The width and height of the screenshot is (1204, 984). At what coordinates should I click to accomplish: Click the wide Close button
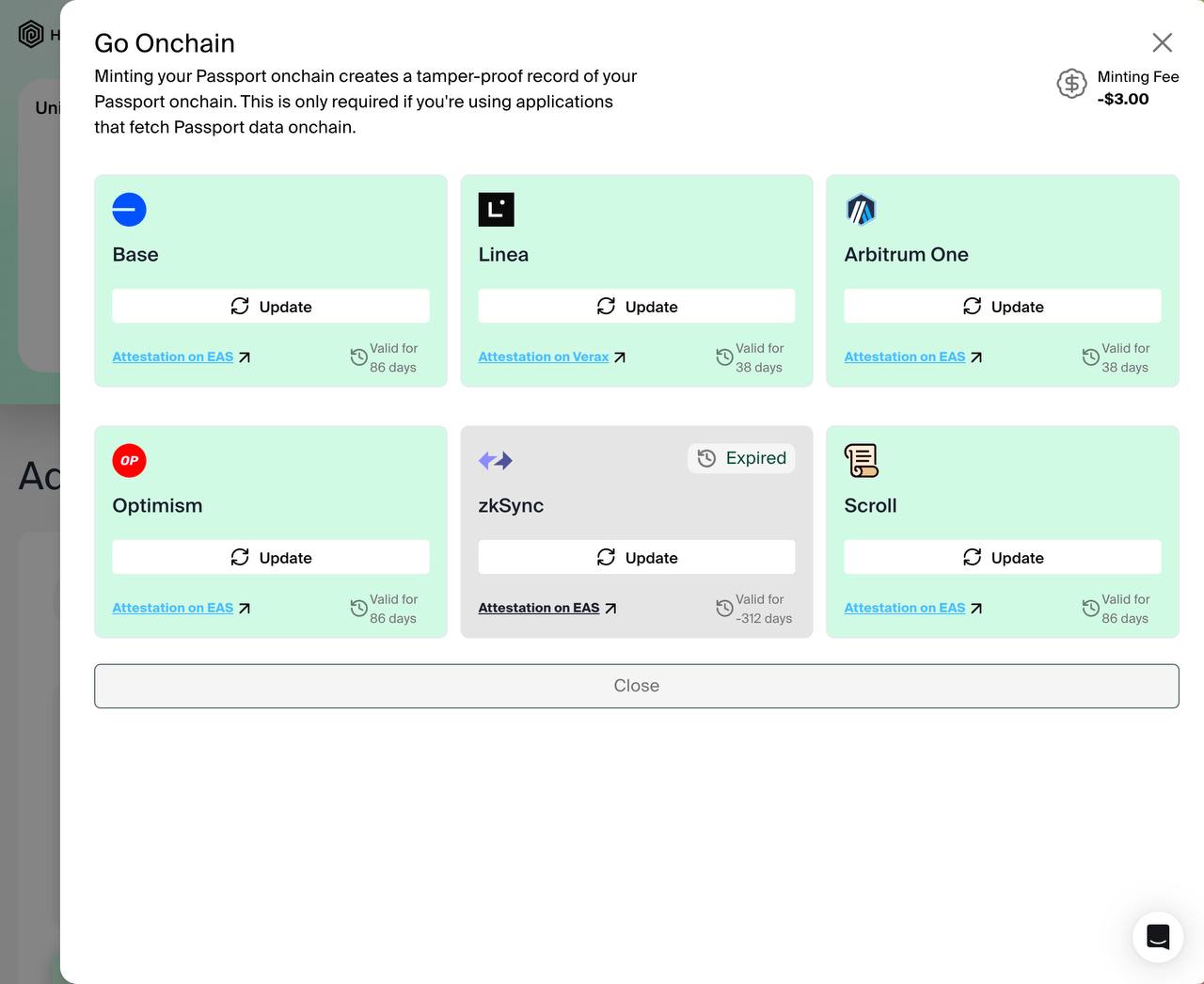[x=637, y=686]
